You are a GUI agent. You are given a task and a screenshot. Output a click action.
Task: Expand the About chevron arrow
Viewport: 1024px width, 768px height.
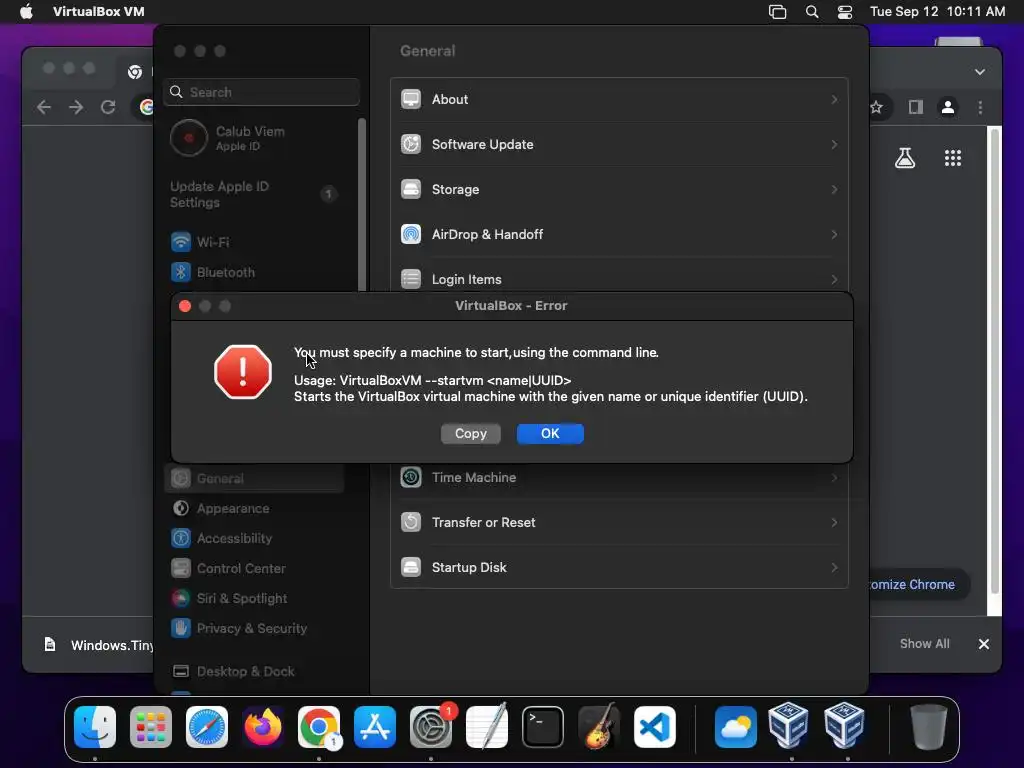pyautogui.click(x=834, y=99)
